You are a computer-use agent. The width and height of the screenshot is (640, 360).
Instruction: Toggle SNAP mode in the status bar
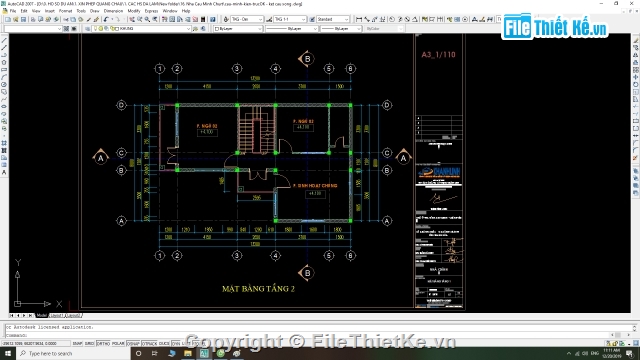[x=77, y=344]
